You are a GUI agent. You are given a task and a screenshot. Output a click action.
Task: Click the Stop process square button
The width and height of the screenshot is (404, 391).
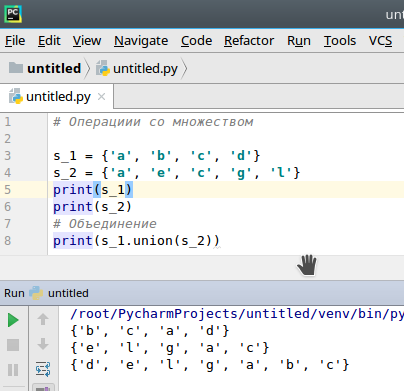tap(13, 345)
